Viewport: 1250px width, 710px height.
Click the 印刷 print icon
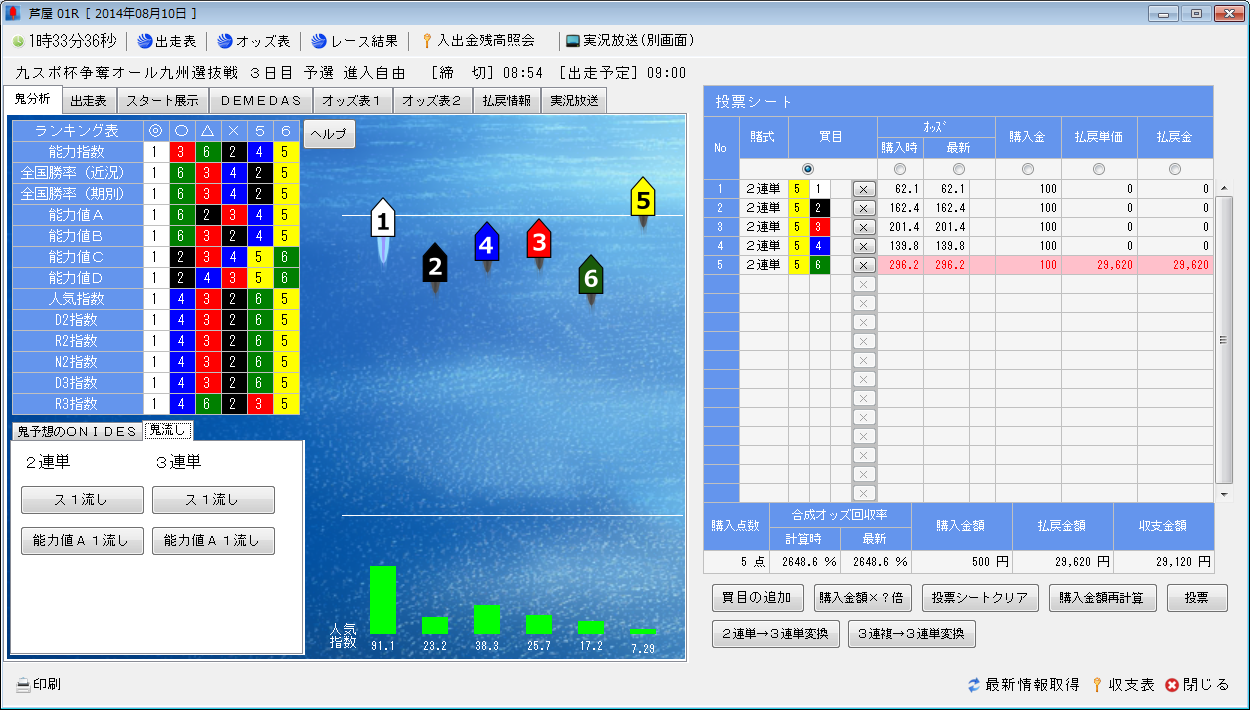tap(39, 685)
